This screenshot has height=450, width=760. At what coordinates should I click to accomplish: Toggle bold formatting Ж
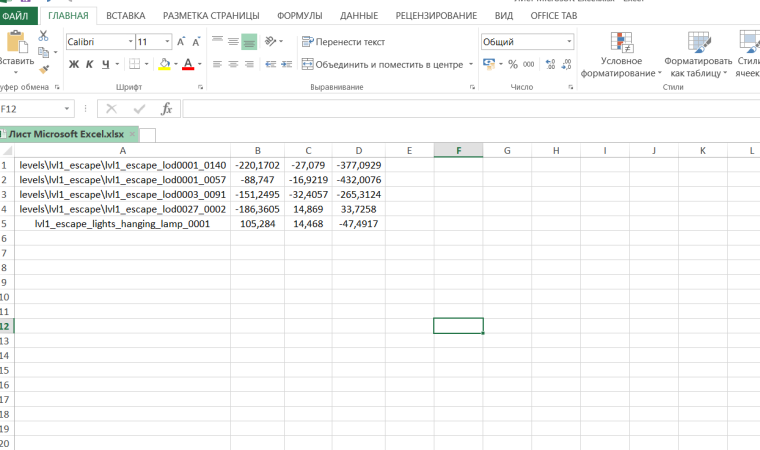click(74, 64)
